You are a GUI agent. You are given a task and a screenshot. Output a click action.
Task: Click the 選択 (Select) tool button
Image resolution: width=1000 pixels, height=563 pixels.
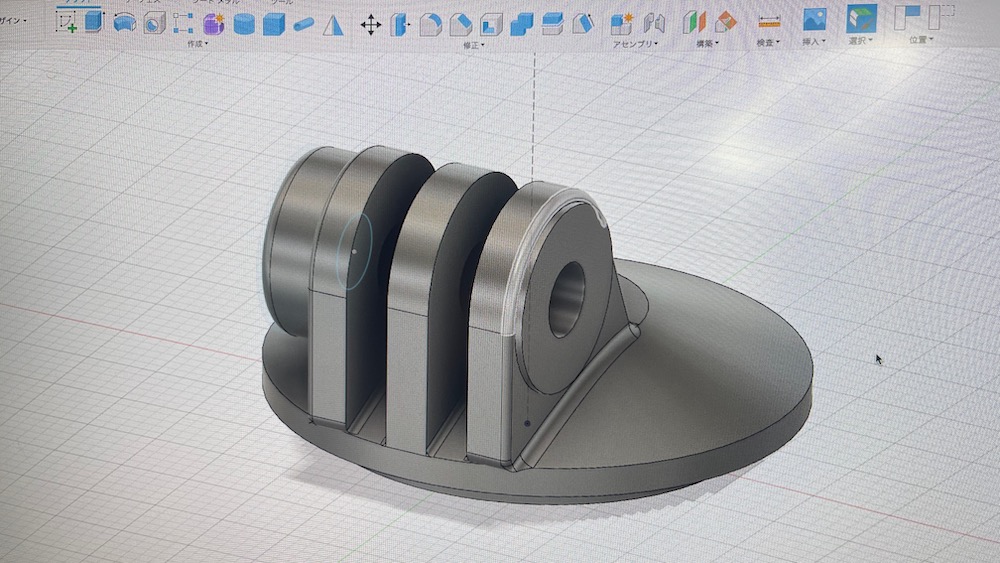[x=860, y=18]
